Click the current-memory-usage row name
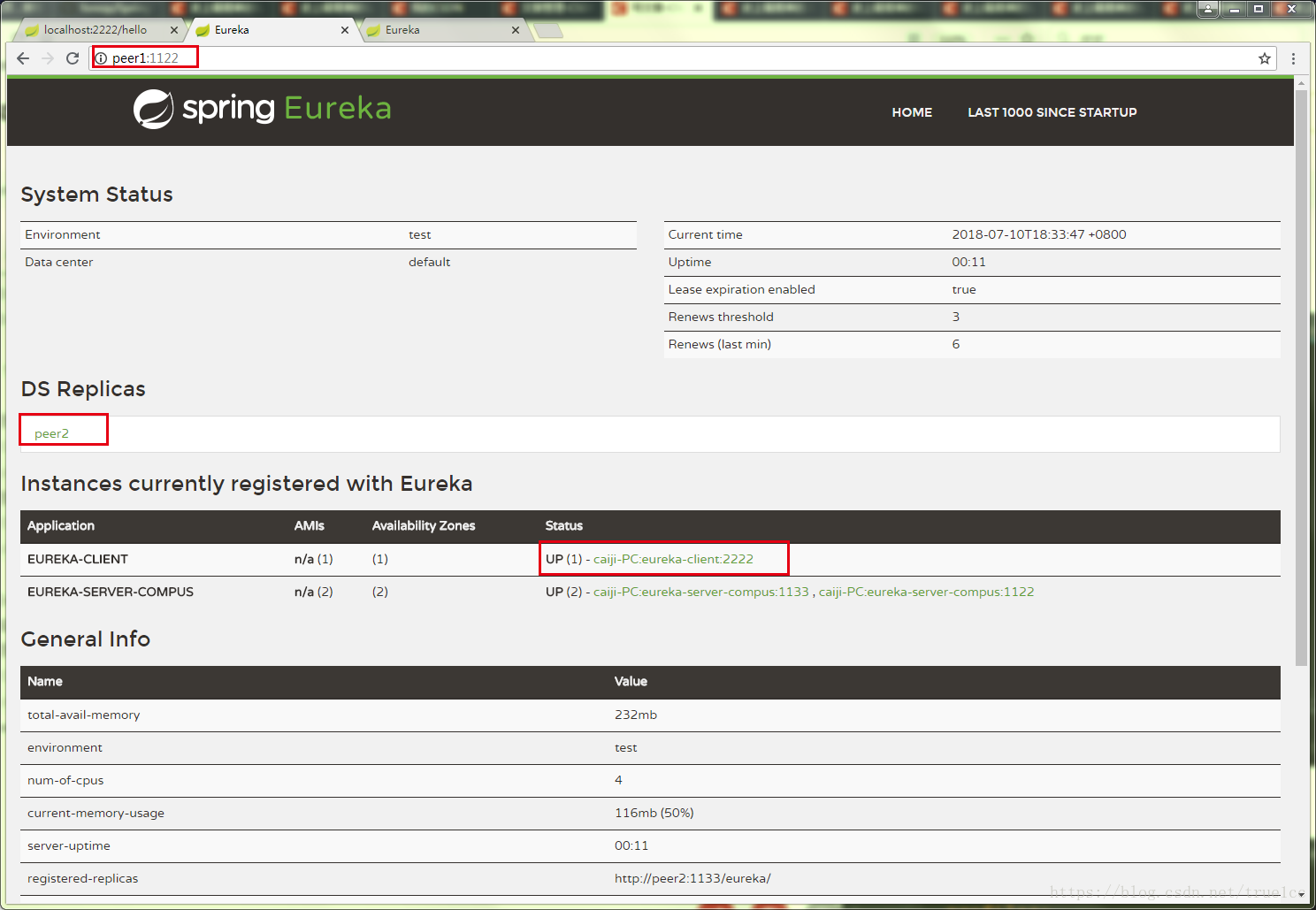1316x910 pixels. tap(96, 813)
